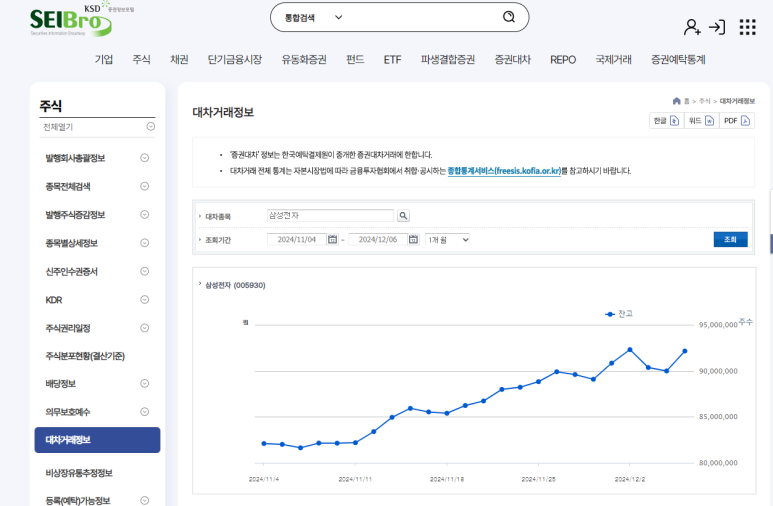Open the 단기금융시장 top menu
Screen dimensions: 773x506
click(x=235, y=60)
